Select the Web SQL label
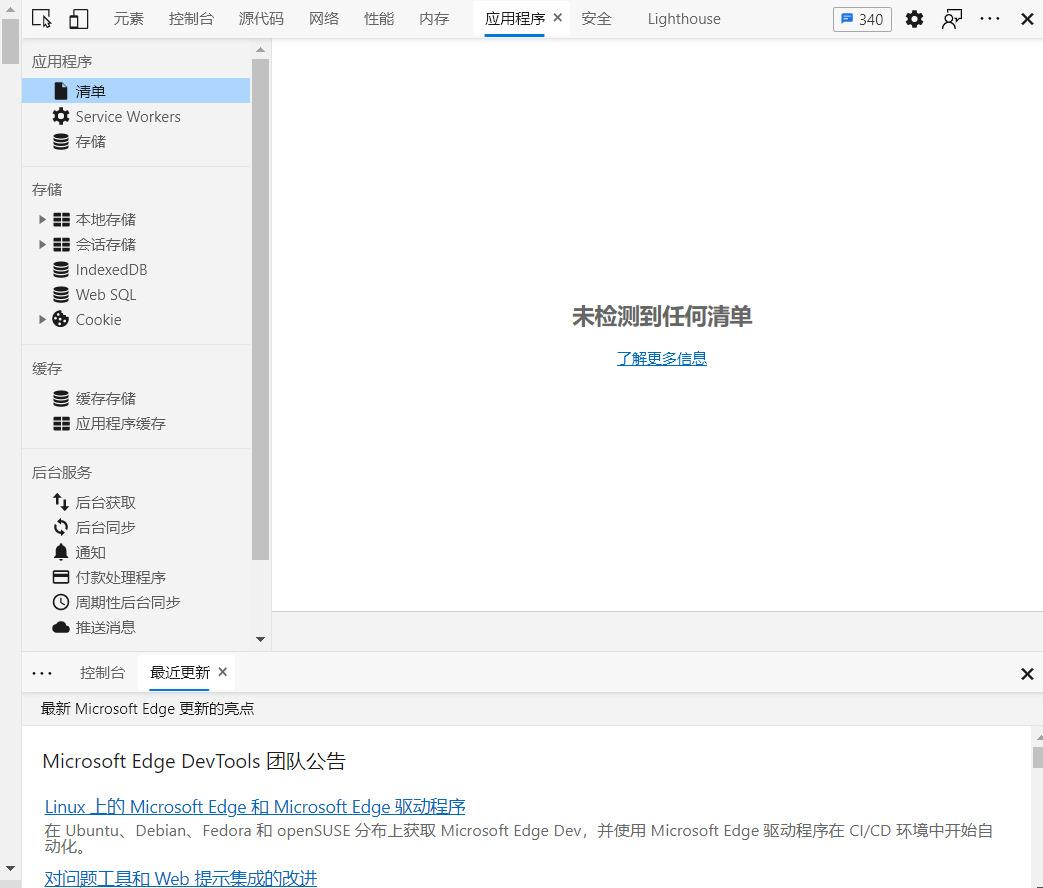This screenshot has height=888, width=1043. [106, 295]
